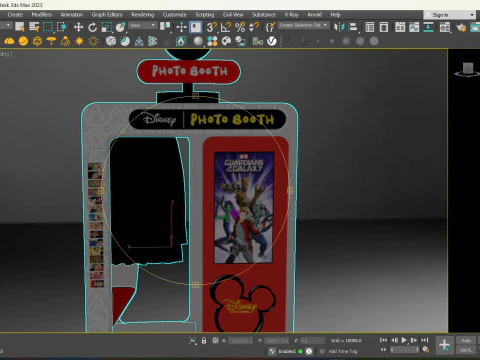Screen dimensions: 480x360
Task: Toggle Scene Explorer icon
Action: [x=370, y=27]
